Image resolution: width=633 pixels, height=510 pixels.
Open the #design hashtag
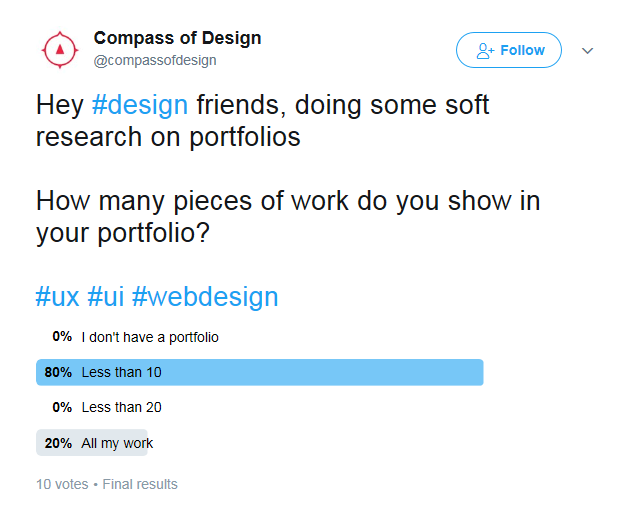[x=139, y=104]
